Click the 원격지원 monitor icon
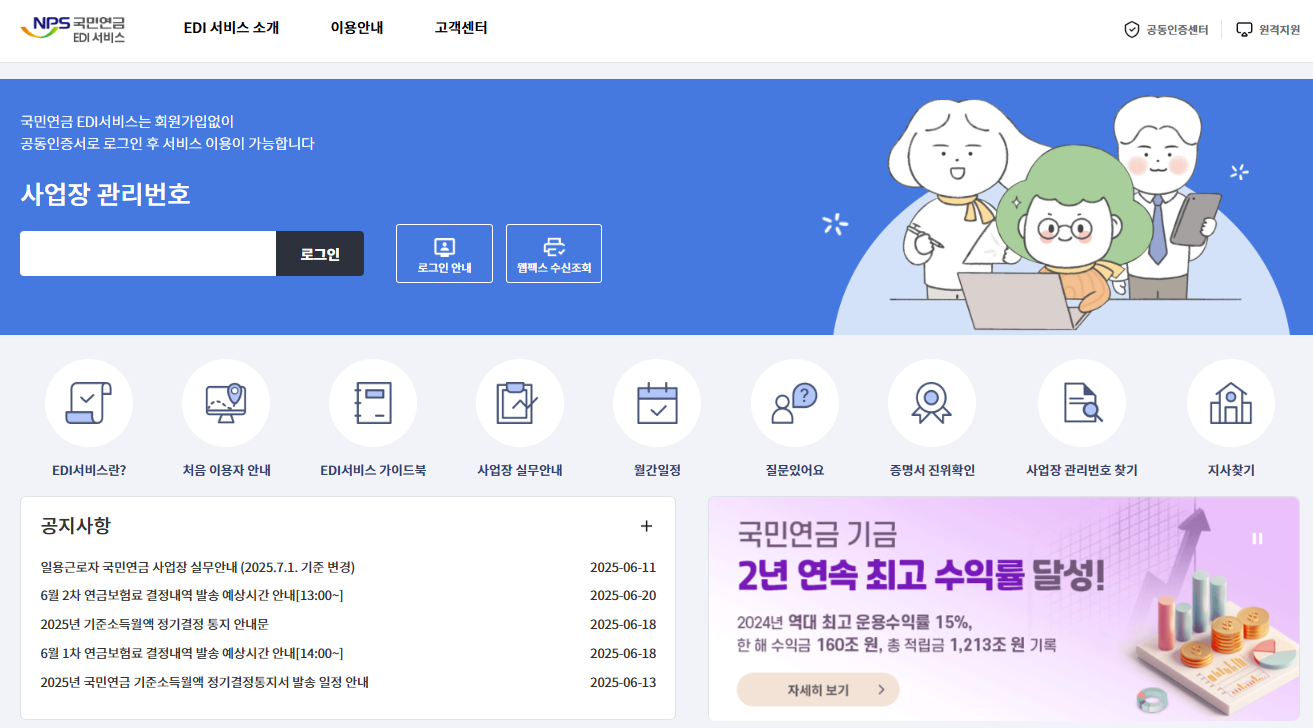Screen dimensions: 1313x728 1244,30
